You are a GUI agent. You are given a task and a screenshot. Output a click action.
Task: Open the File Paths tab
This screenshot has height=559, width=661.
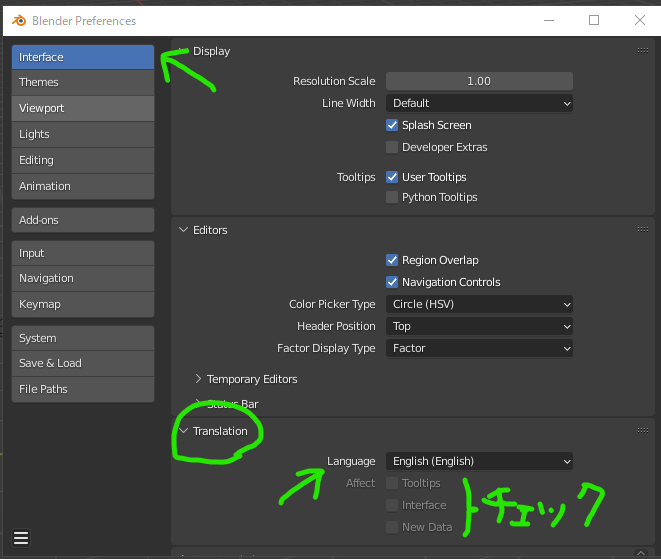(83, 389)
